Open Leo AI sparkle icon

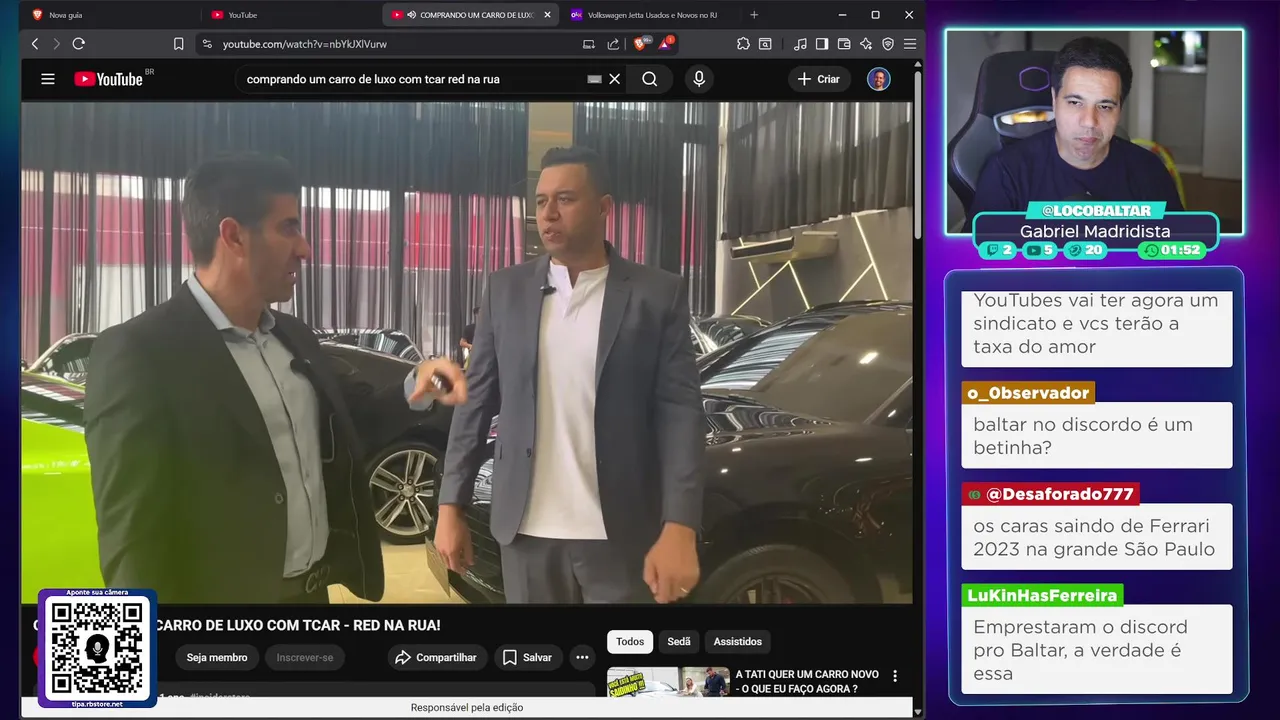click(x=866, y=44)
